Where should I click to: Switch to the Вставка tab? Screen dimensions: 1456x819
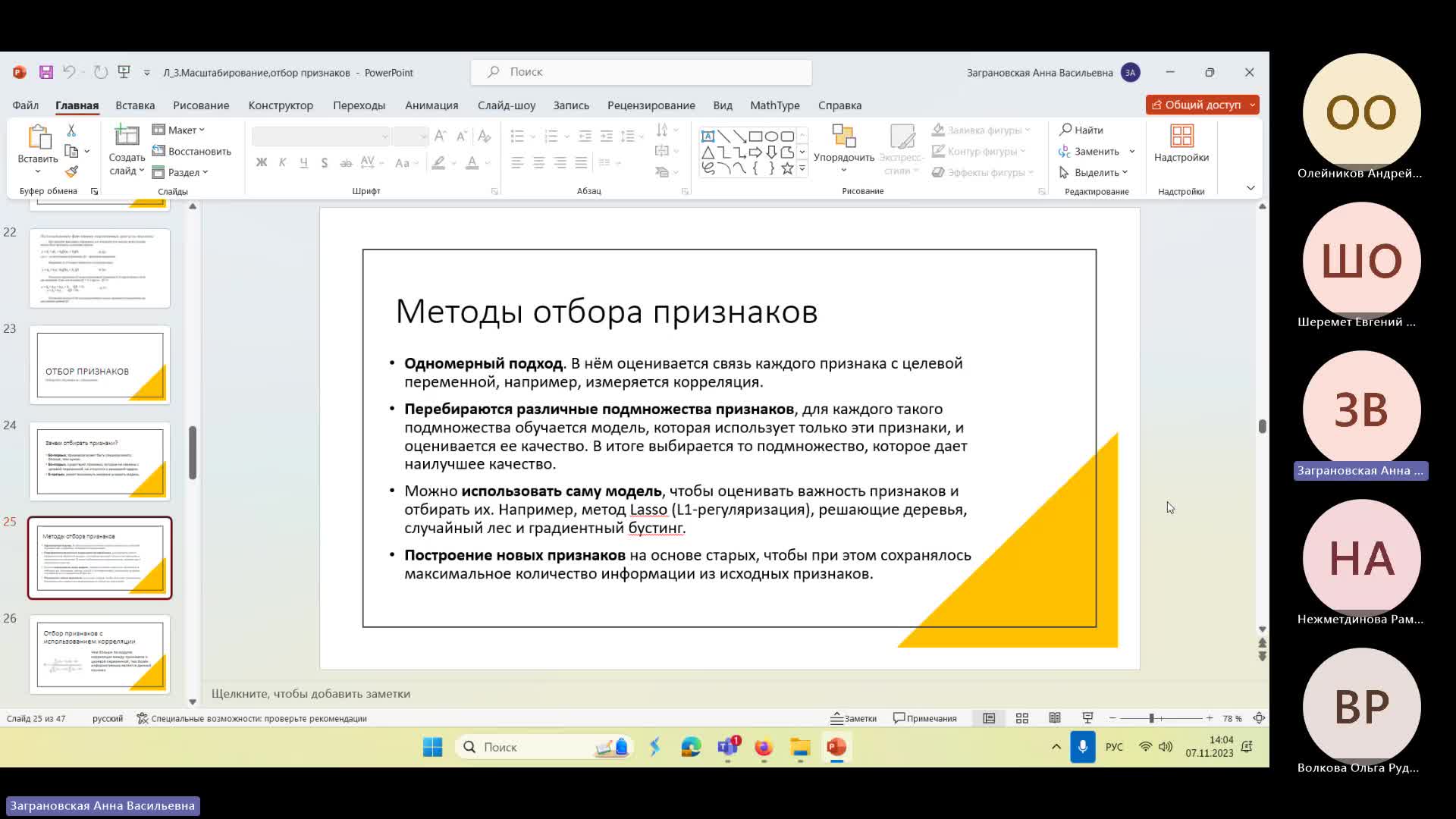pos(135,105)
